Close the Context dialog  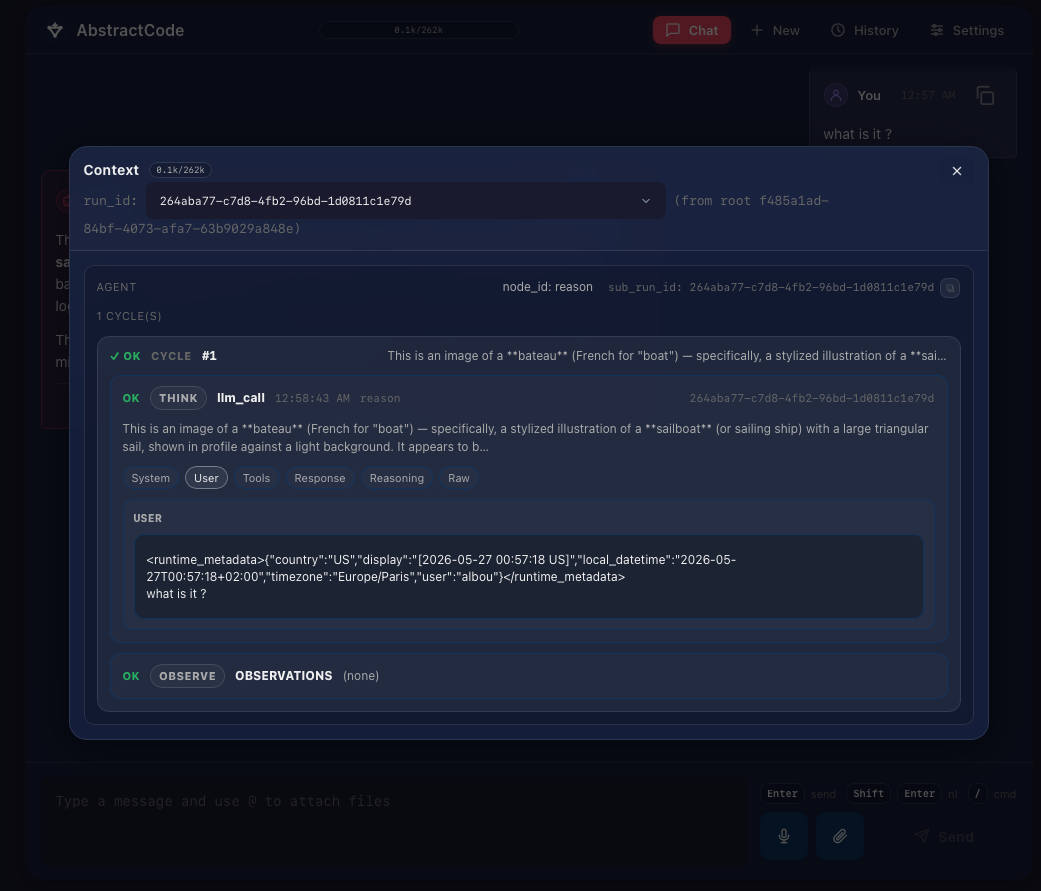tap(957, 171)
